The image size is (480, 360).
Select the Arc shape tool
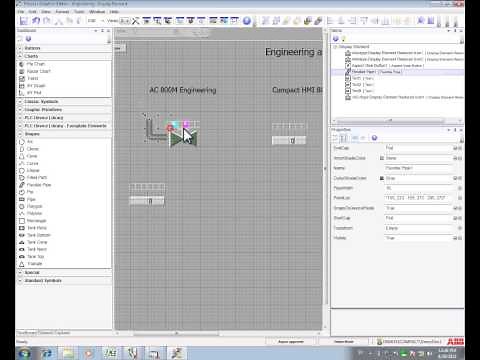[30, 142]
